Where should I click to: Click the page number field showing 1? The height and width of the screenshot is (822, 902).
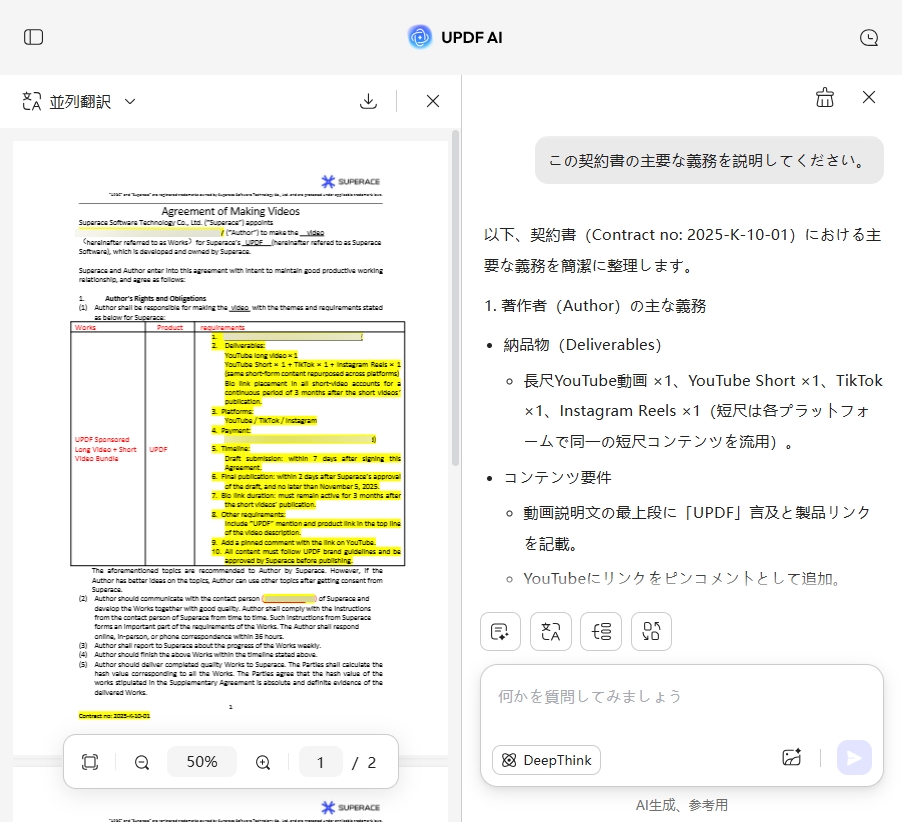click(x=321, y=761)
